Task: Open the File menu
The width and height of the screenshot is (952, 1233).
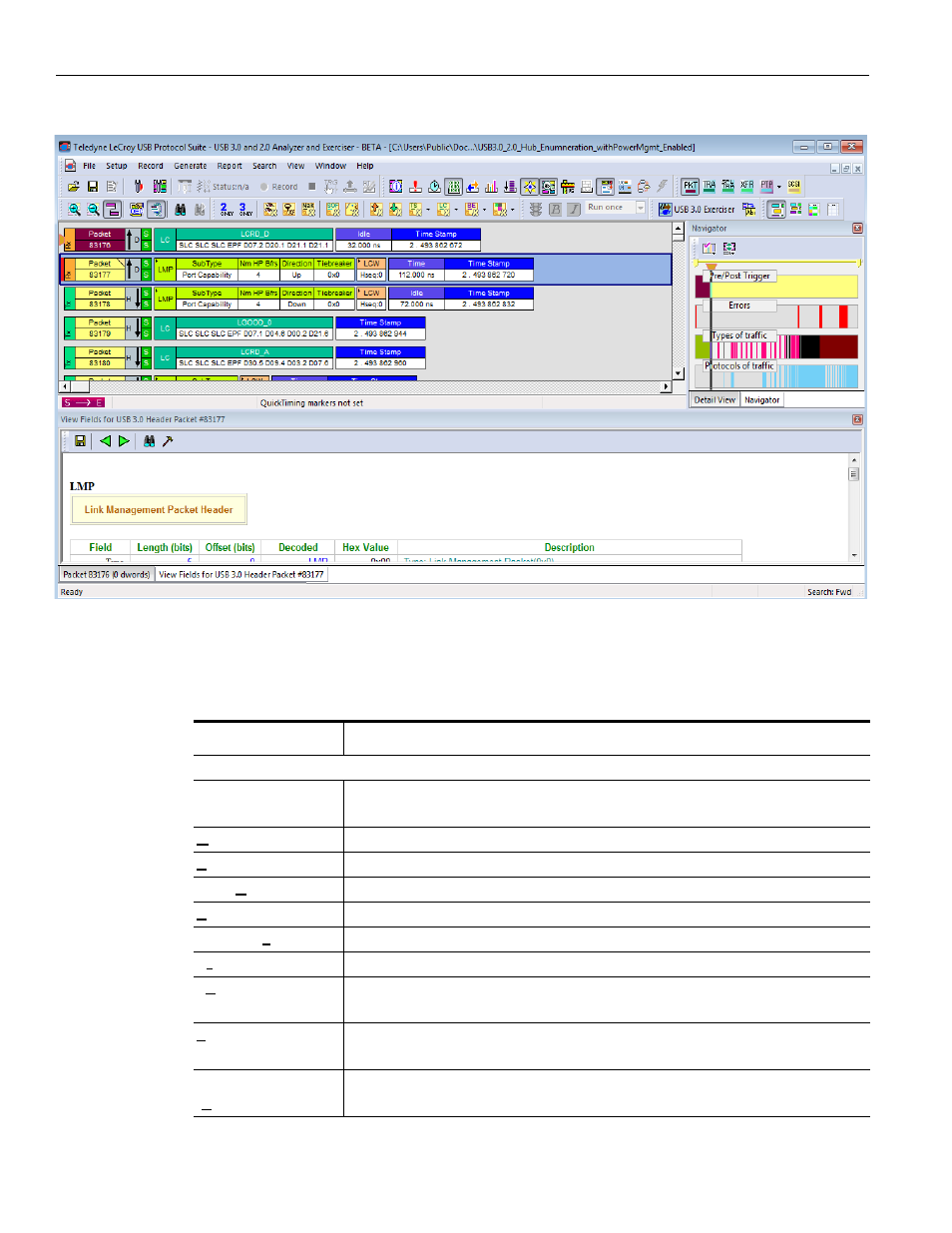Action: tap(90, 167)
